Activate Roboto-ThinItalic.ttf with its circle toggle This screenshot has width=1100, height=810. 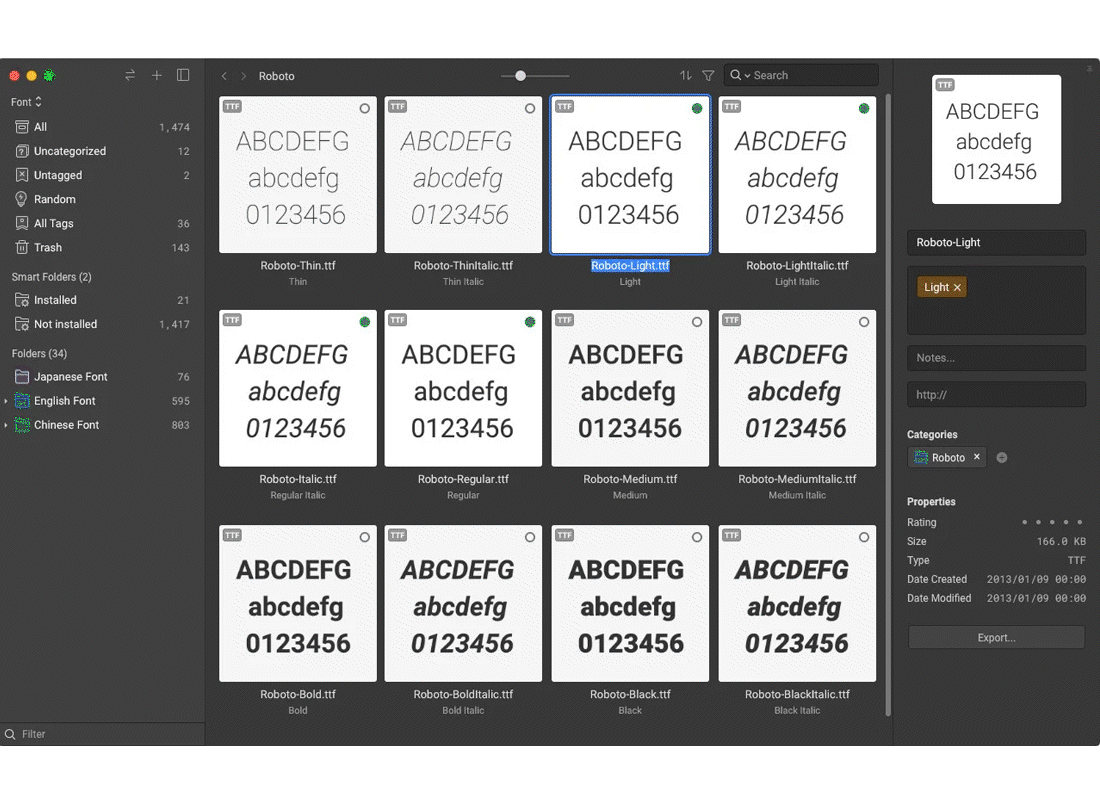[x=530, y=108]
